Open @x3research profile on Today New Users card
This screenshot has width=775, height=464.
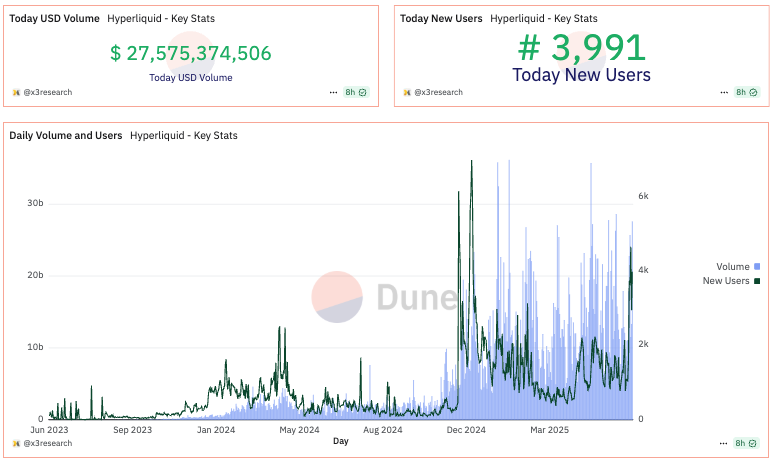click(439, 92)
